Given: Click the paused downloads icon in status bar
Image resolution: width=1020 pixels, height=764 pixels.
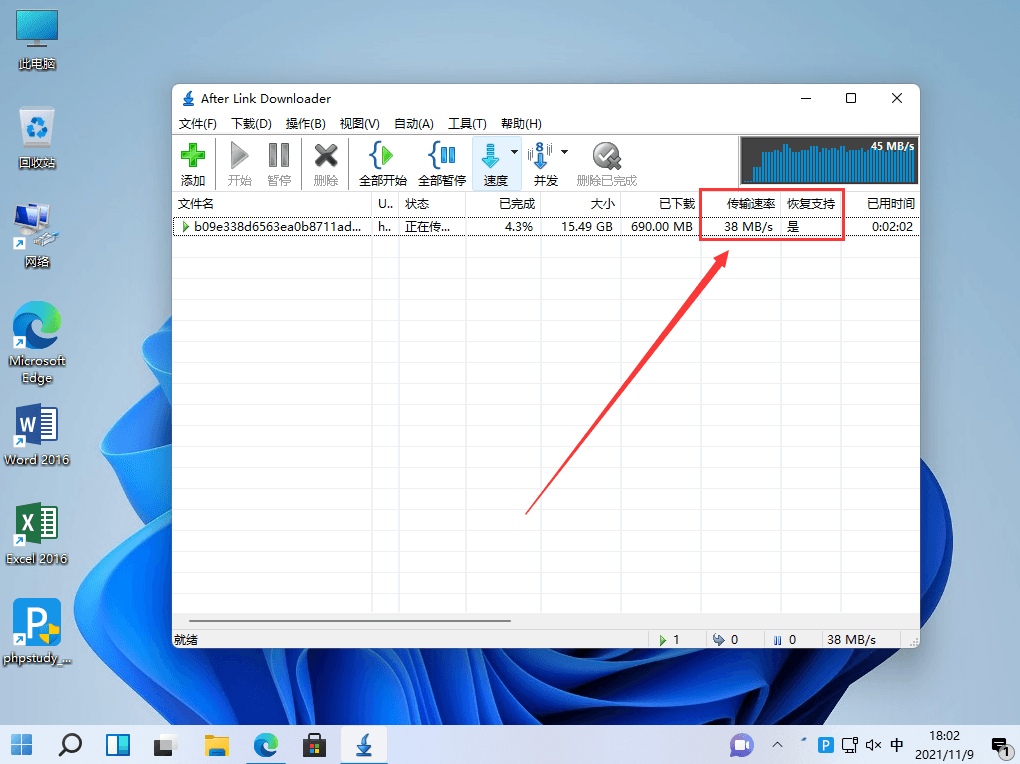Looking at the screenshot, I should (777, 640).
